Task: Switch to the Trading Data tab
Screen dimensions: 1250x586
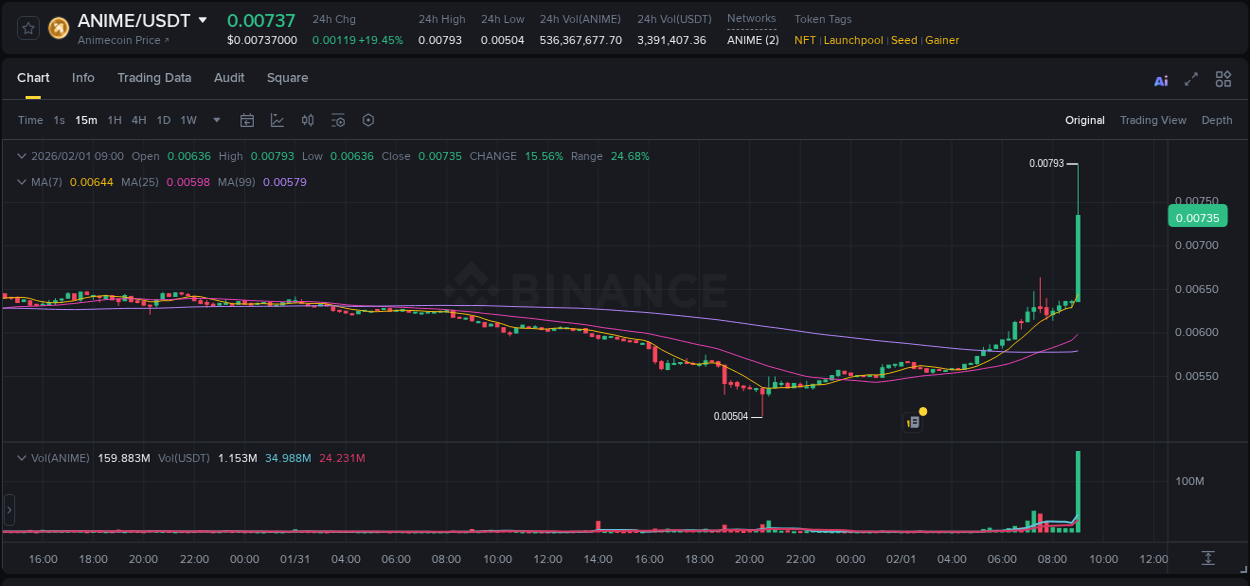Action: pyautogui.click(x=154, y=78)
